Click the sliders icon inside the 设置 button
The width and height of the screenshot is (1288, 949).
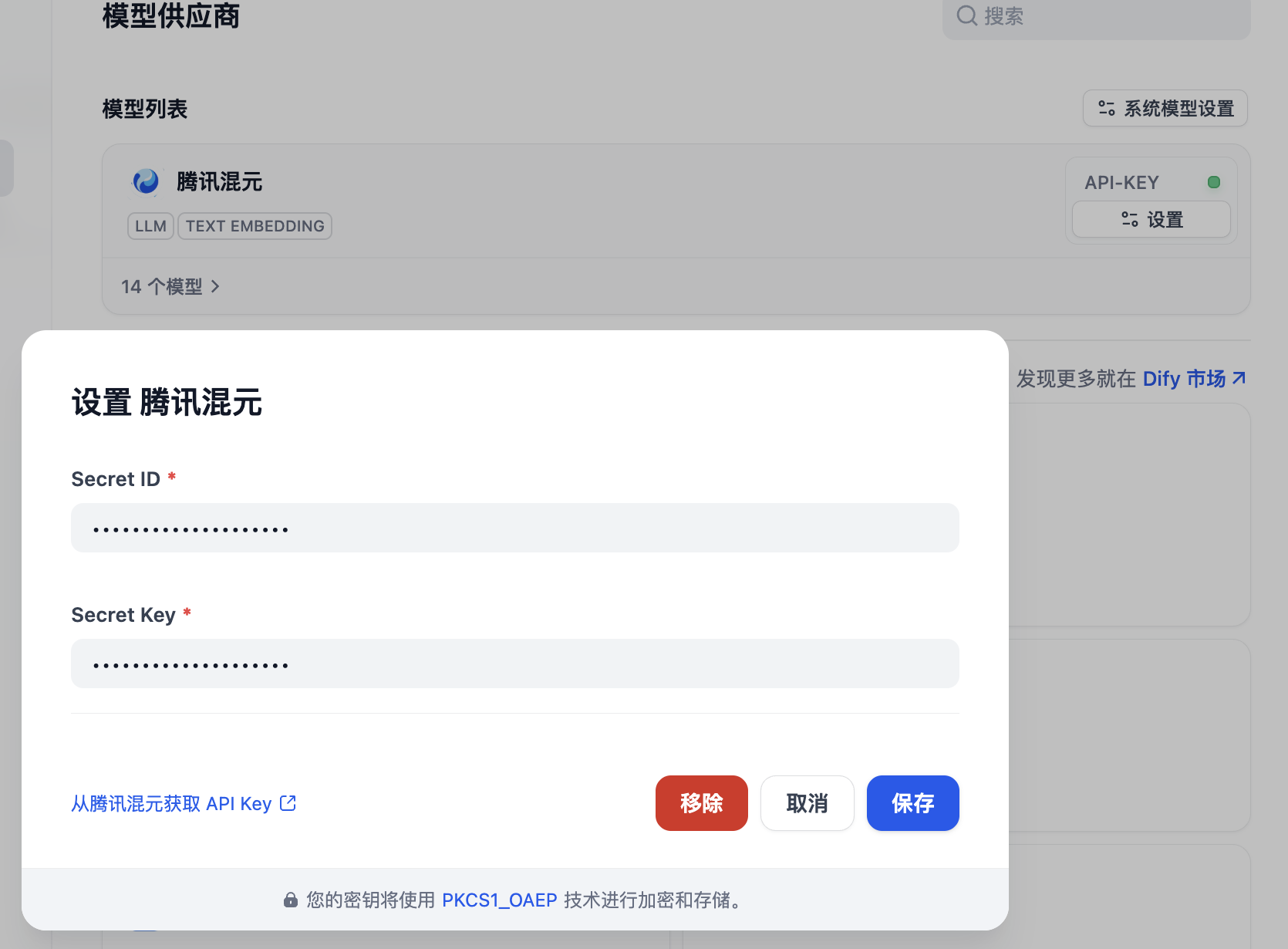pos(1130,219)
